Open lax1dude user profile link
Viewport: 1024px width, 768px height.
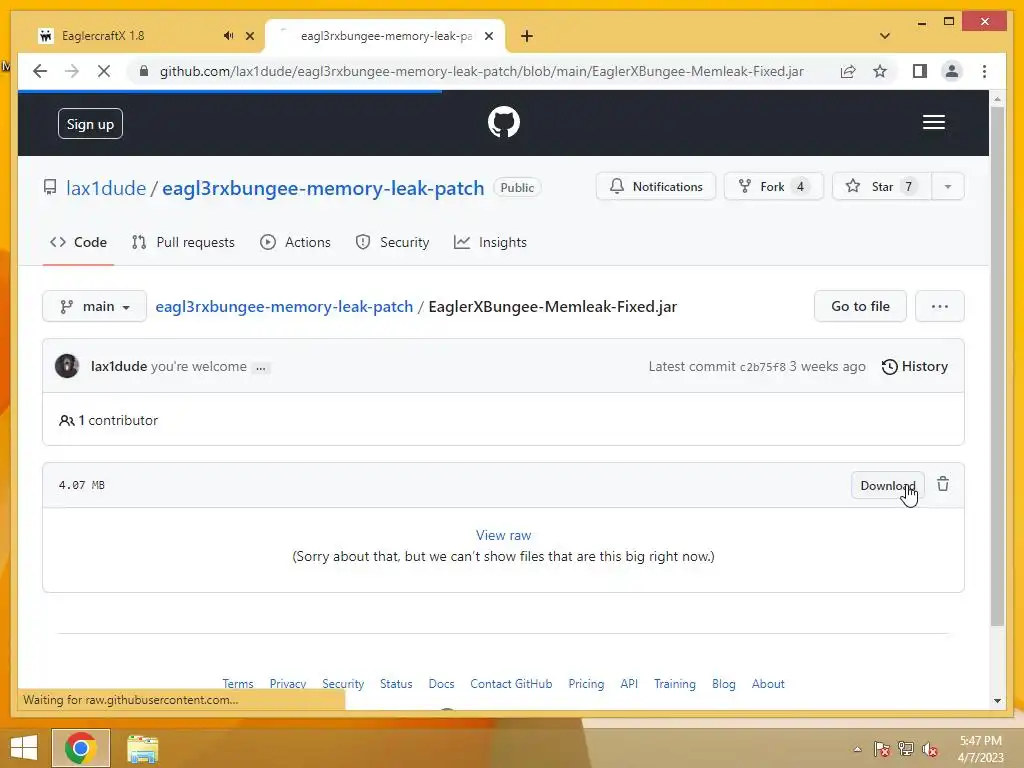106,188
